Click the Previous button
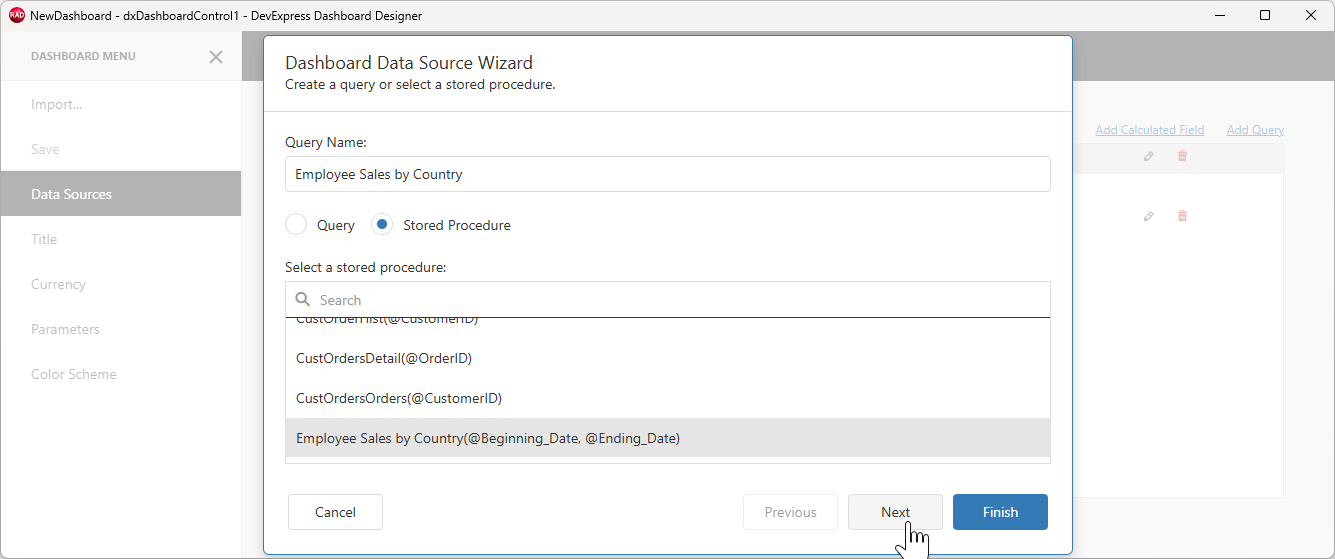Image resolution: width=1335 pixels, height=559 pixels. (790, 512)
